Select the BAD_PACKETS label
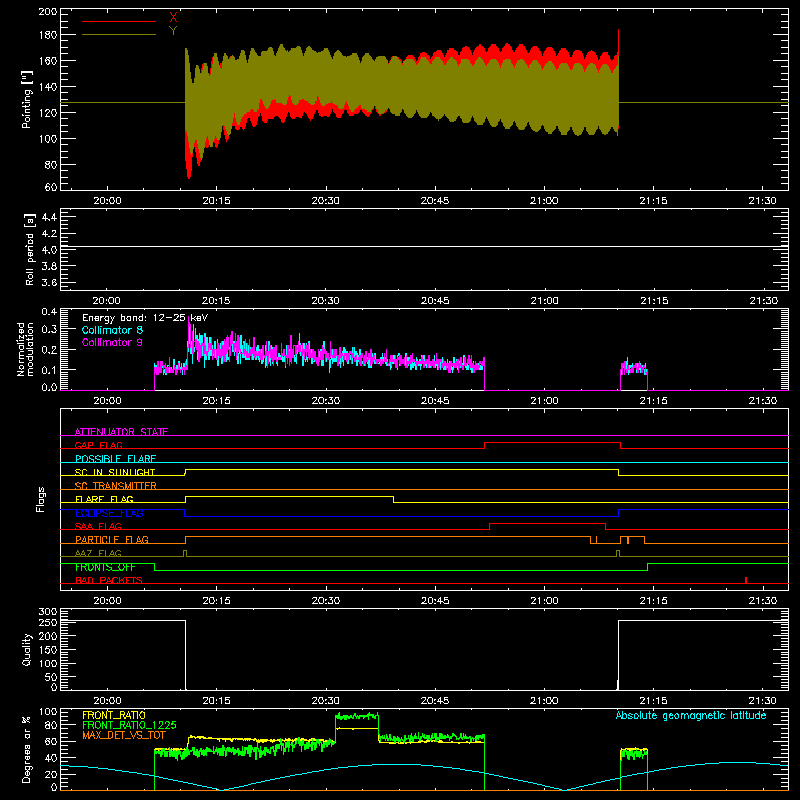The image size is (800, 800). [109, 580]
